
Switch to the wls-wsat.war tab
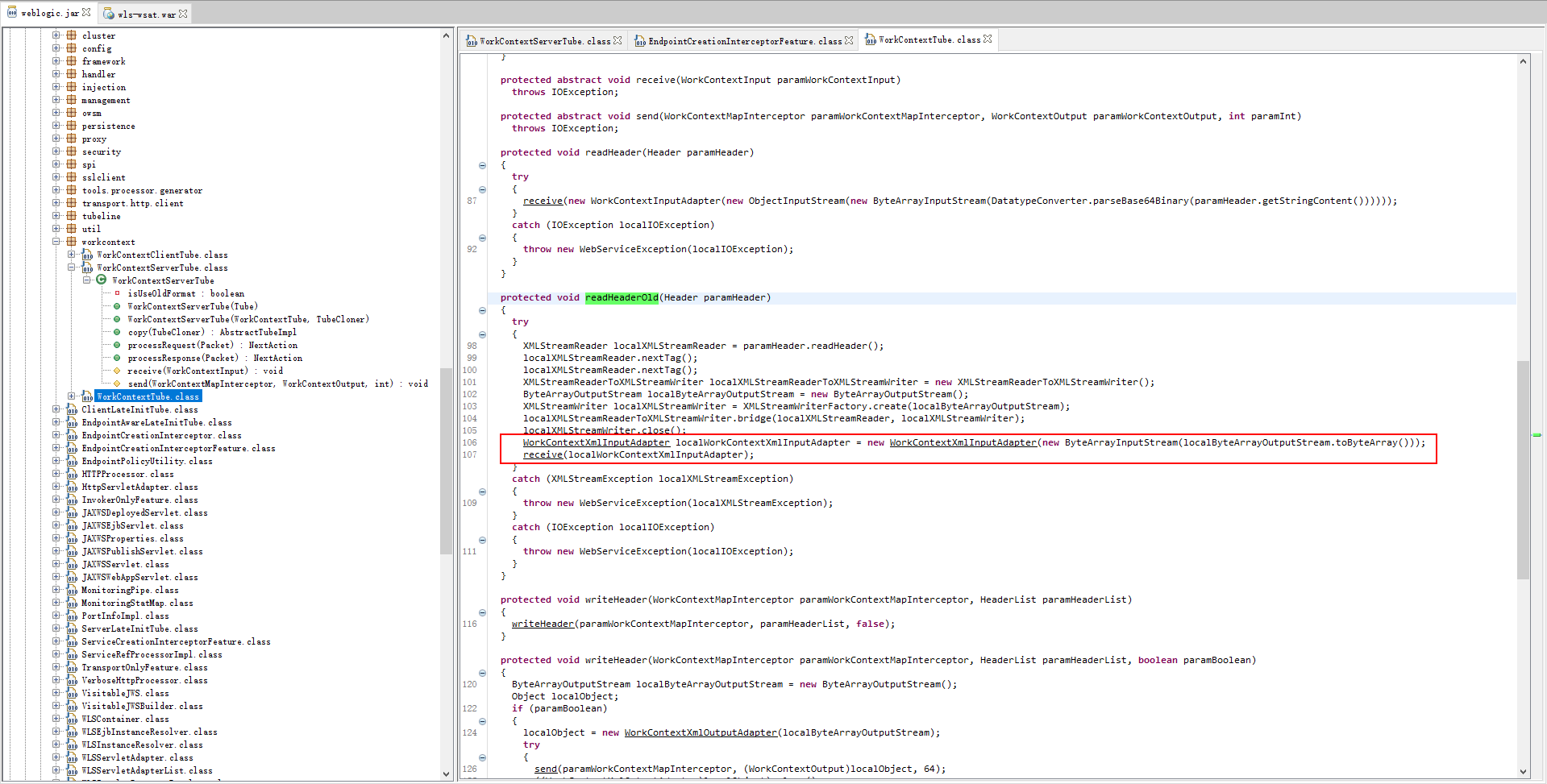coord(145,14)
